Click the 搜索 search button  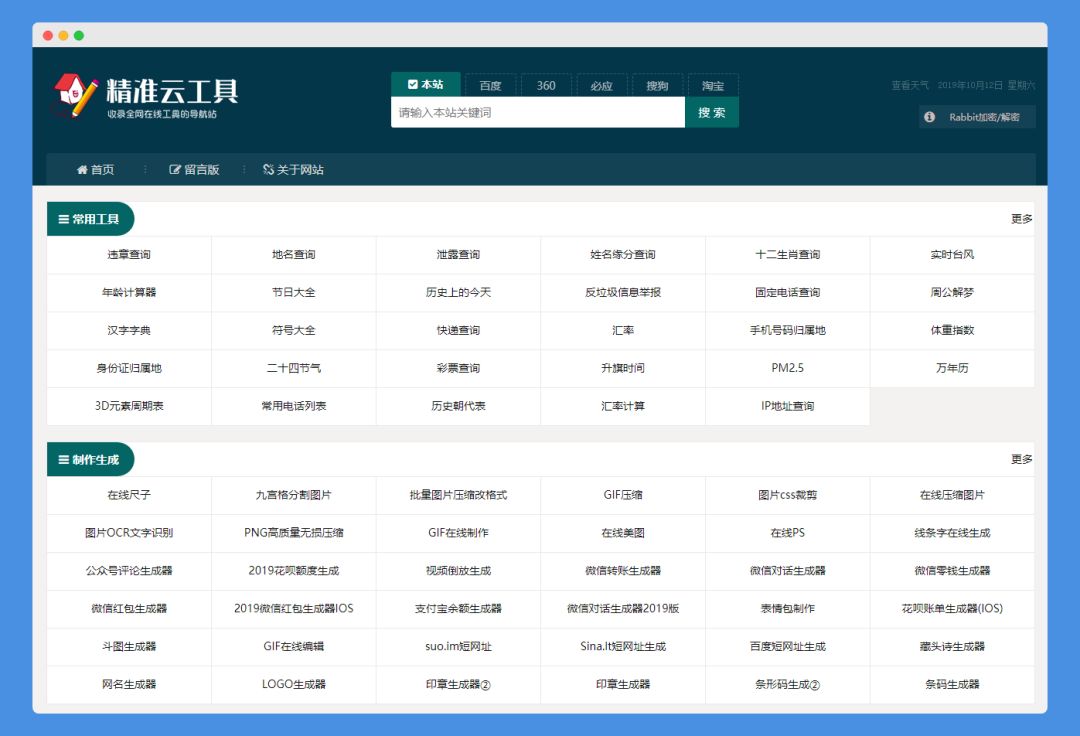[x=712, y=112]
